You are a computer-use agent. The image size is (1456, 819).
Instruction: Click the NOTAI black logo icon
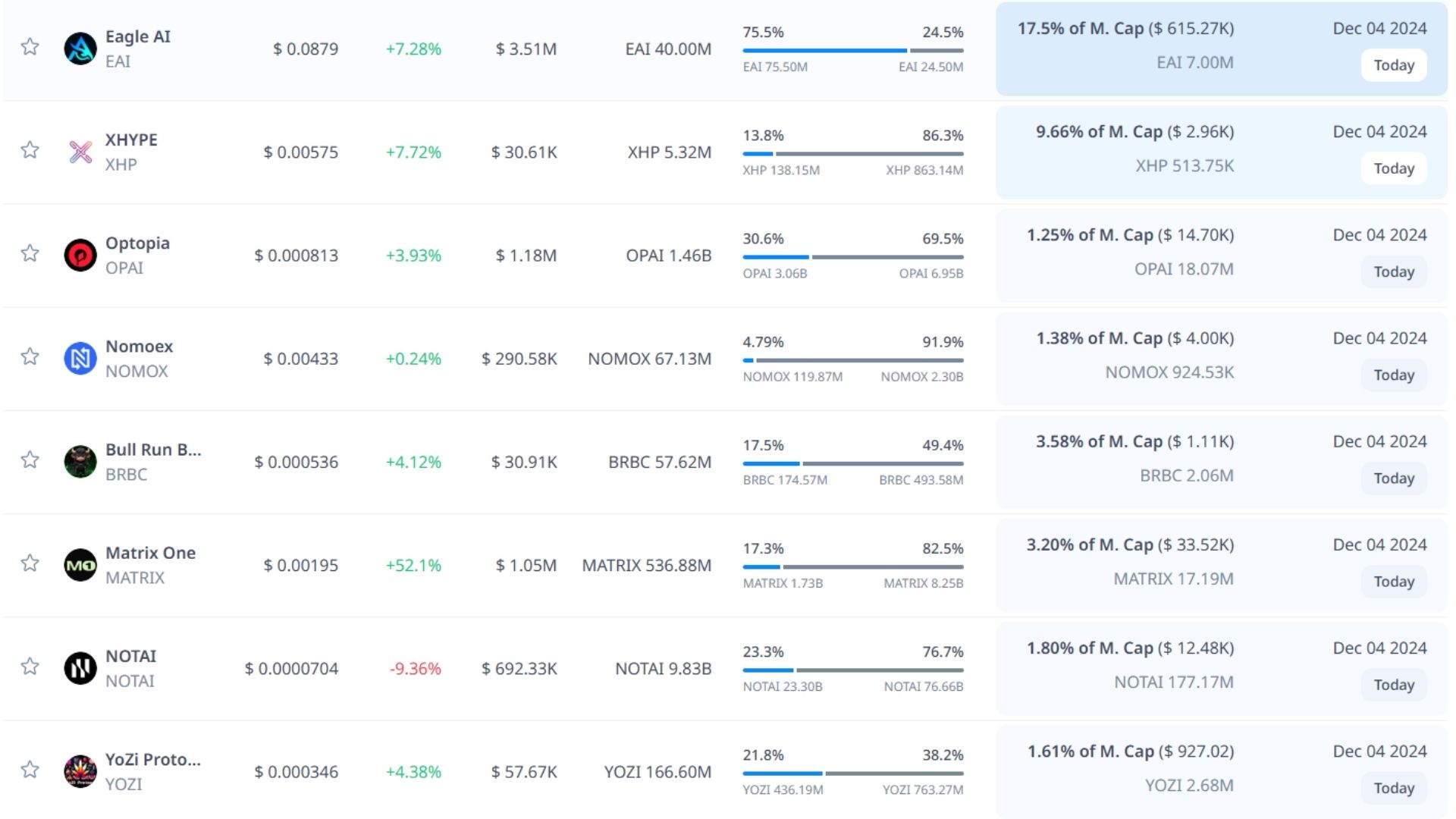[80, 668]
